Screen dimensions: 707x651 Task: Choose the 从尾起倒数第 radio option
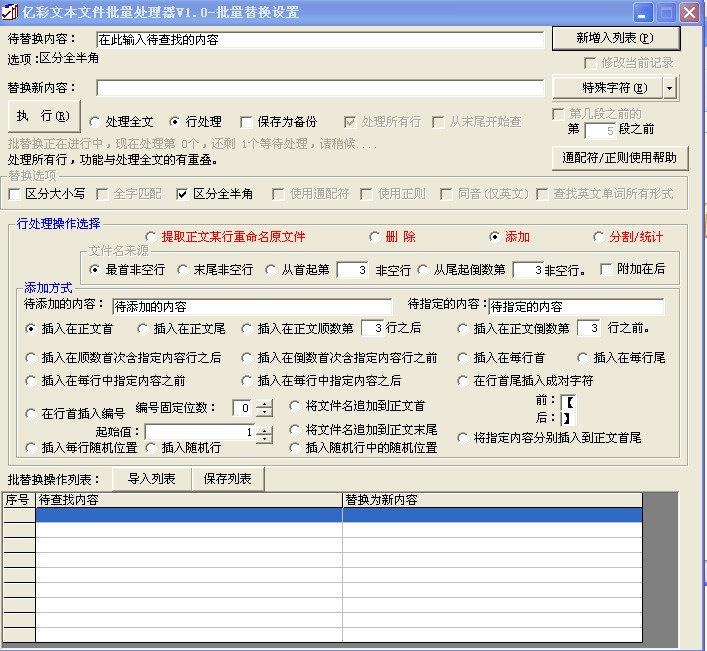point(462,270)
